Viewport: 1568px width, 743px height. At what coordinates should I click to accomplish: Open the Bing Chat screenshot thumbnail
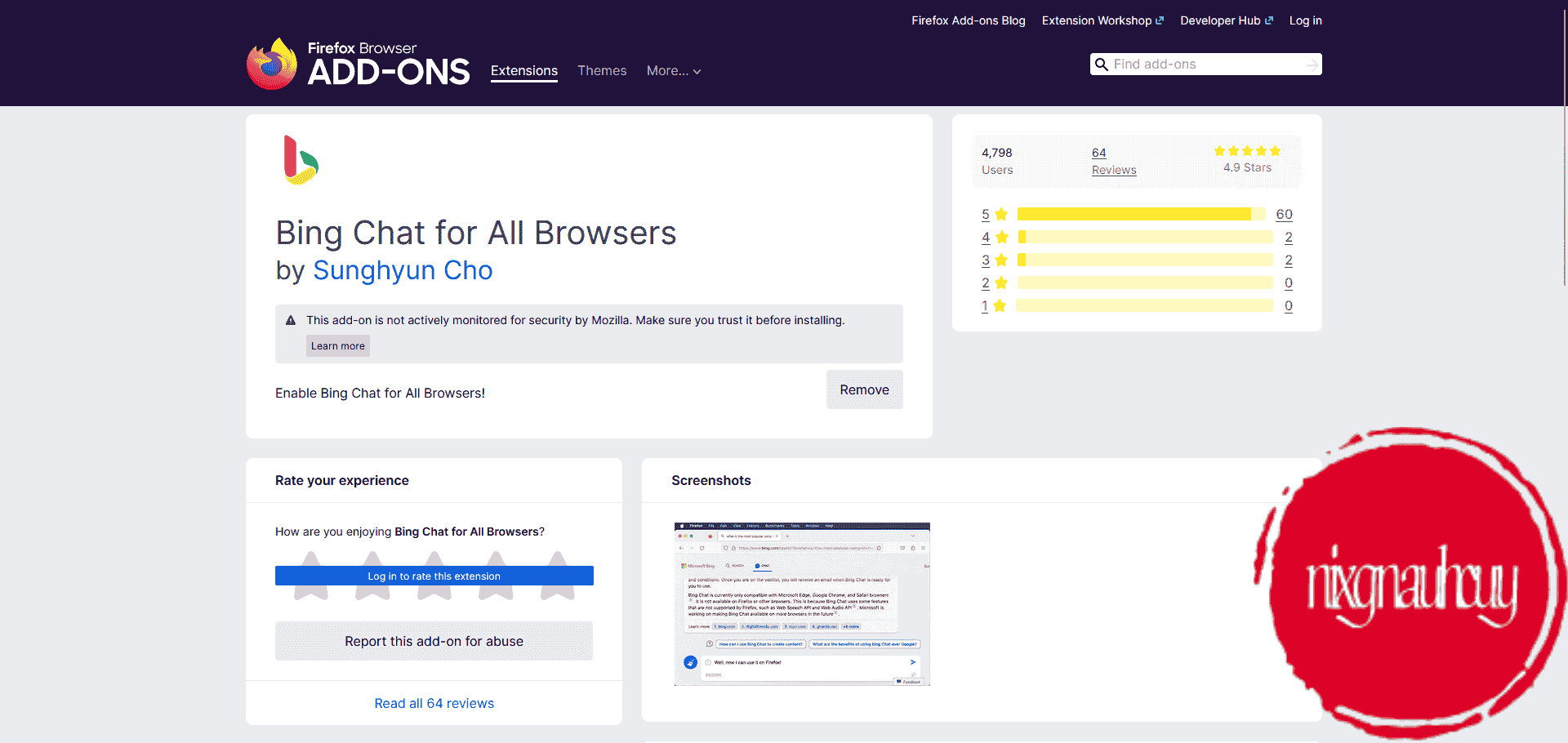(x=802, y=604)
